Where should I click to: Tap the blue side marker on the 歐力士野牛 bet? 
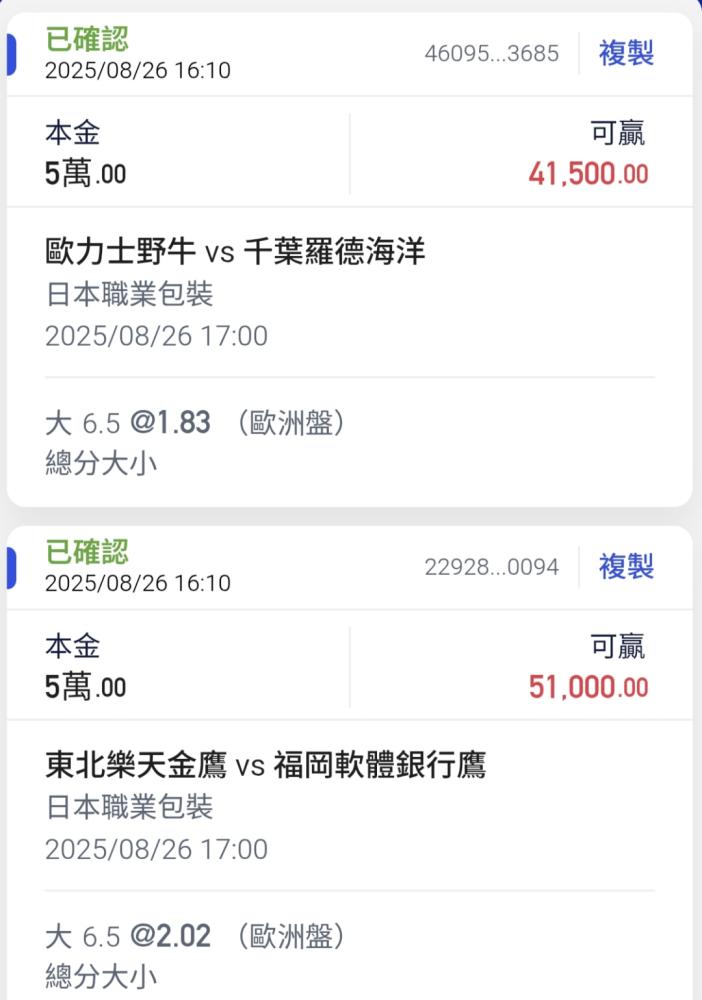[x=11, y=54]
